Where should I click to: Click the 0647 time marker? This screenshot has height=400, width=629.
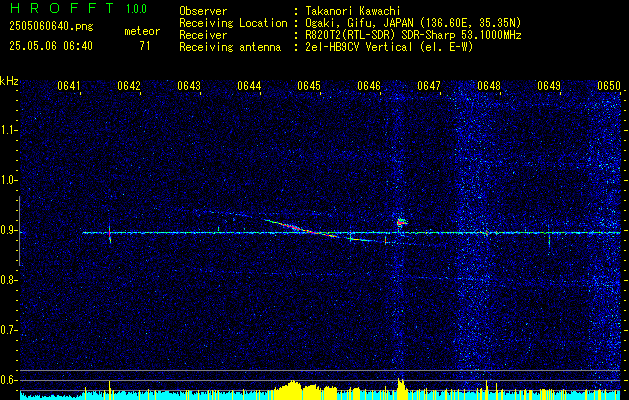point(429,86)
